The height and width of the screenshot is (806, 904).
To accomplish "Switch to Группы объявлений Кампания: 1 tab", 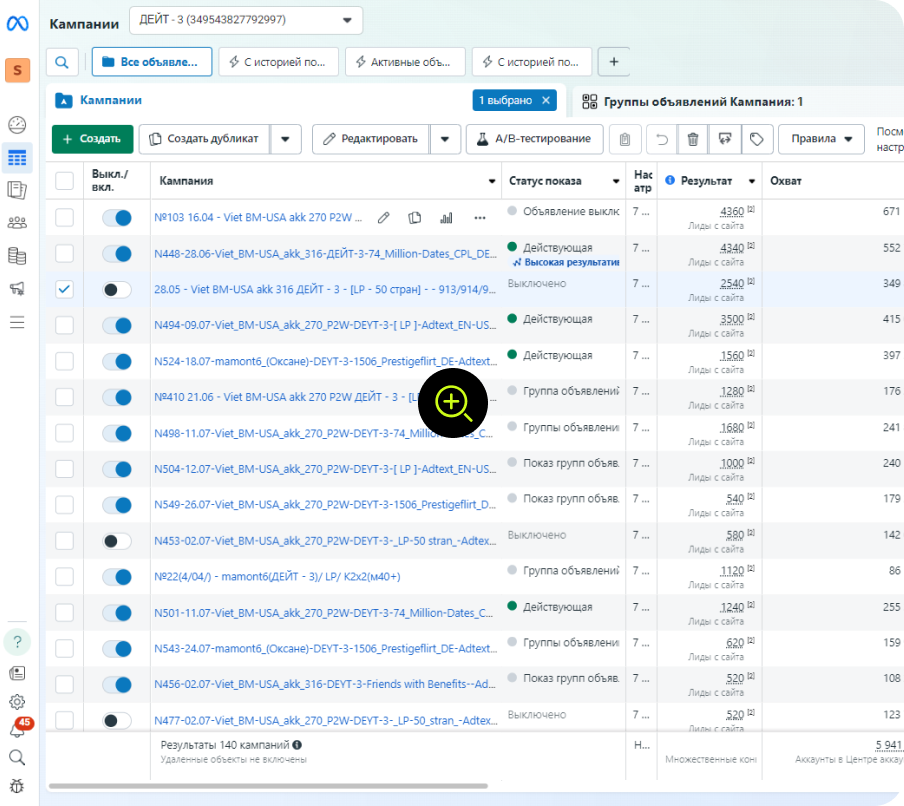I will pyautogui.click(x=692, y=102).
